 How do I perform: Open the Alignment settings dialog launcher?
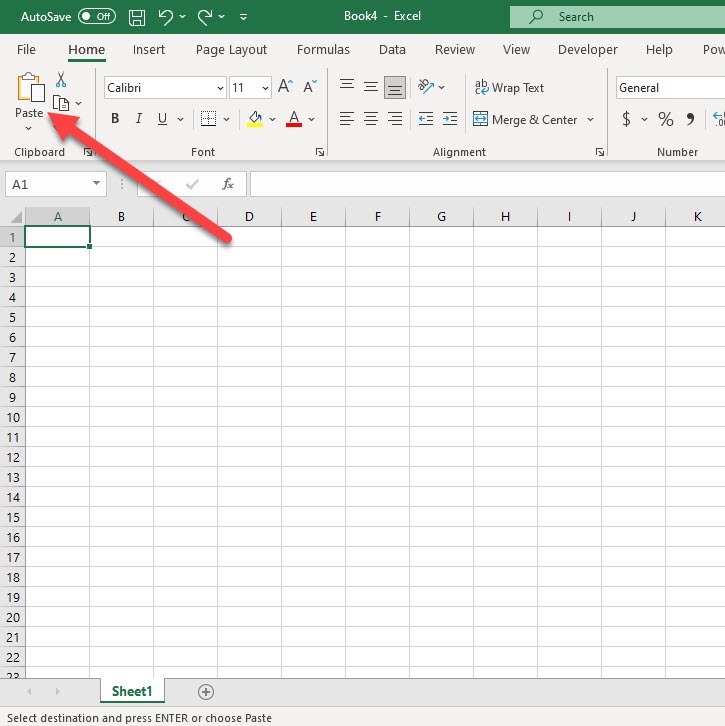(600, 152)
